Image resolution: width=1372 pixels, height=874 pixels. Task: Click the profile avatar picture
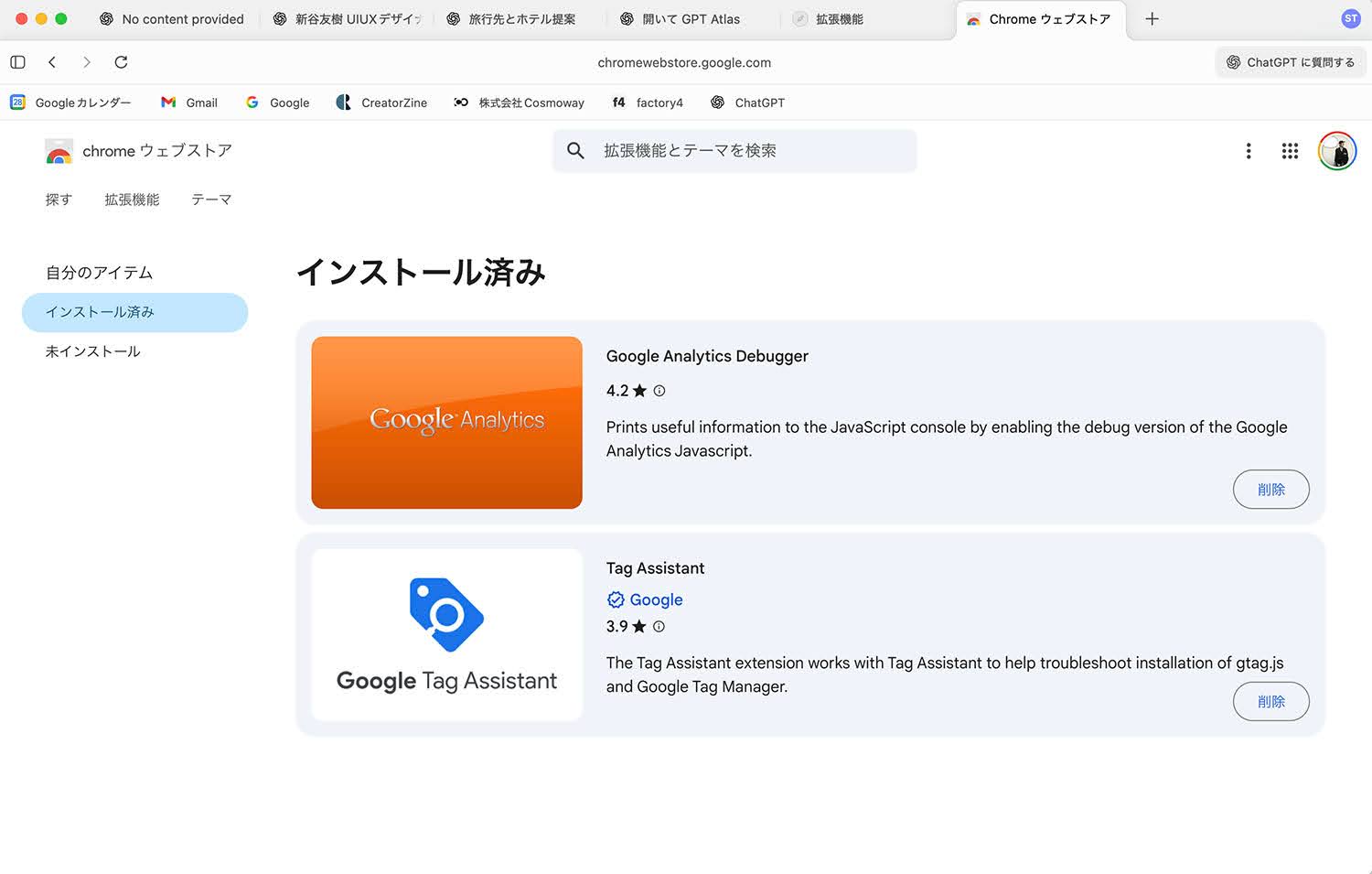click(1336, 151)
